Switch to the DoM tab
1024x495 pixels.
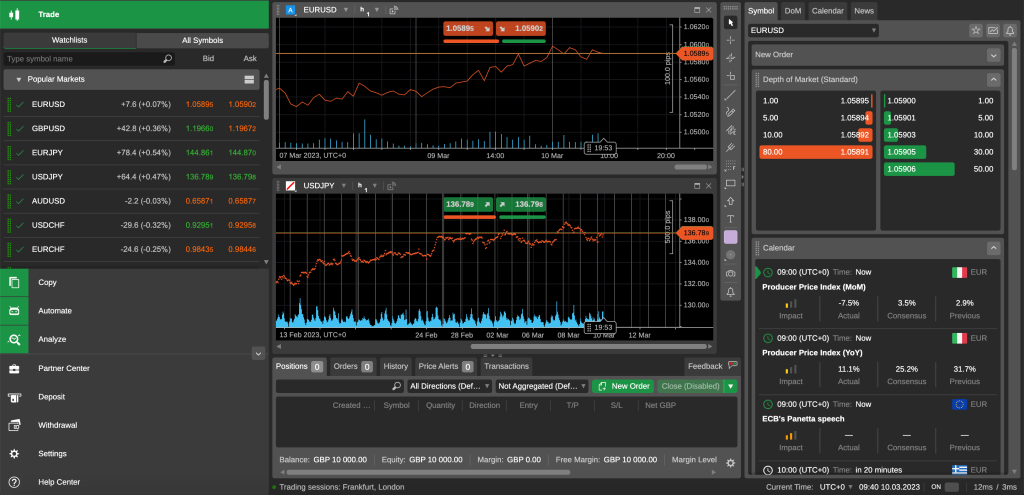coord(793,11)
